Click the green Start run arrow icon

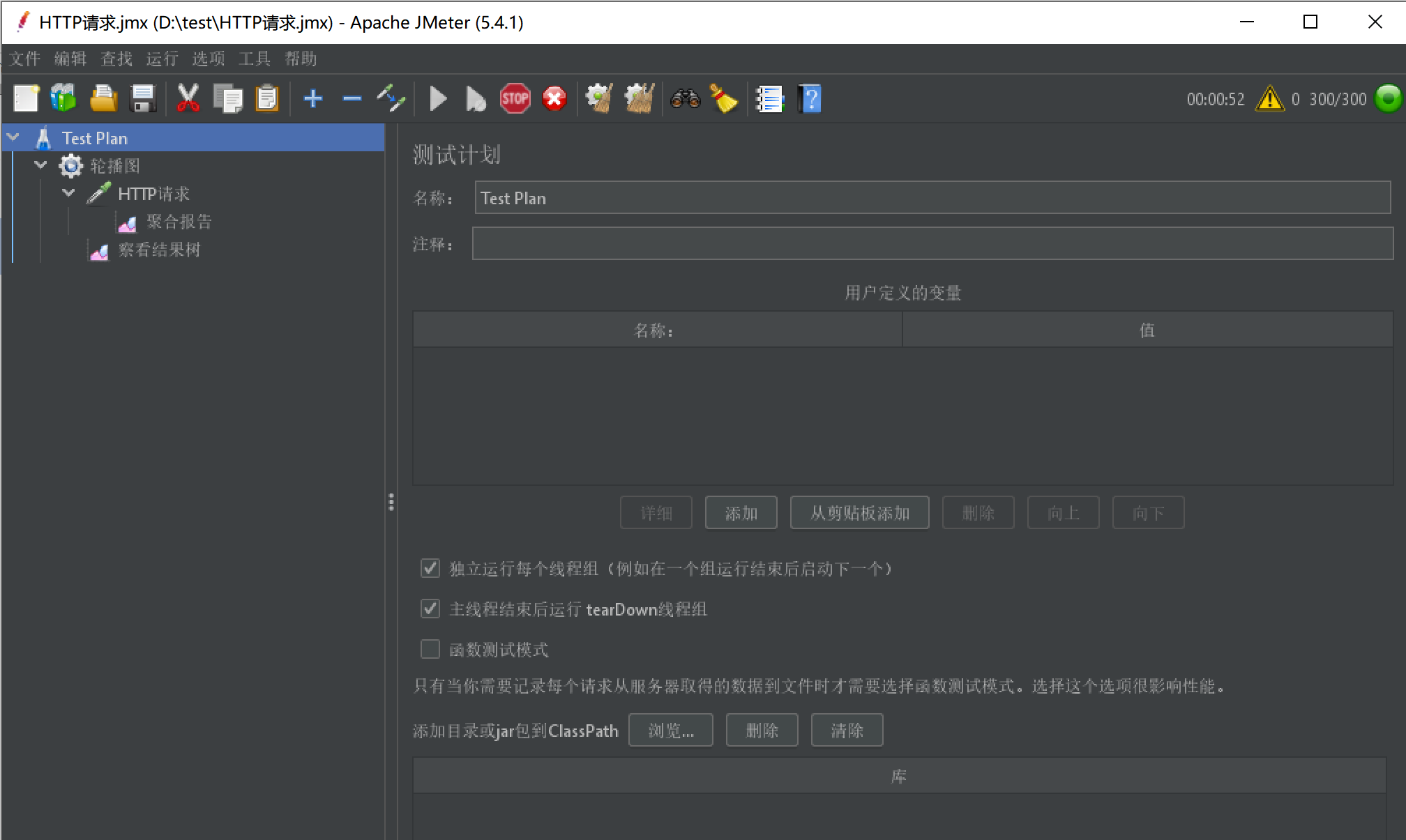(438, 99)
